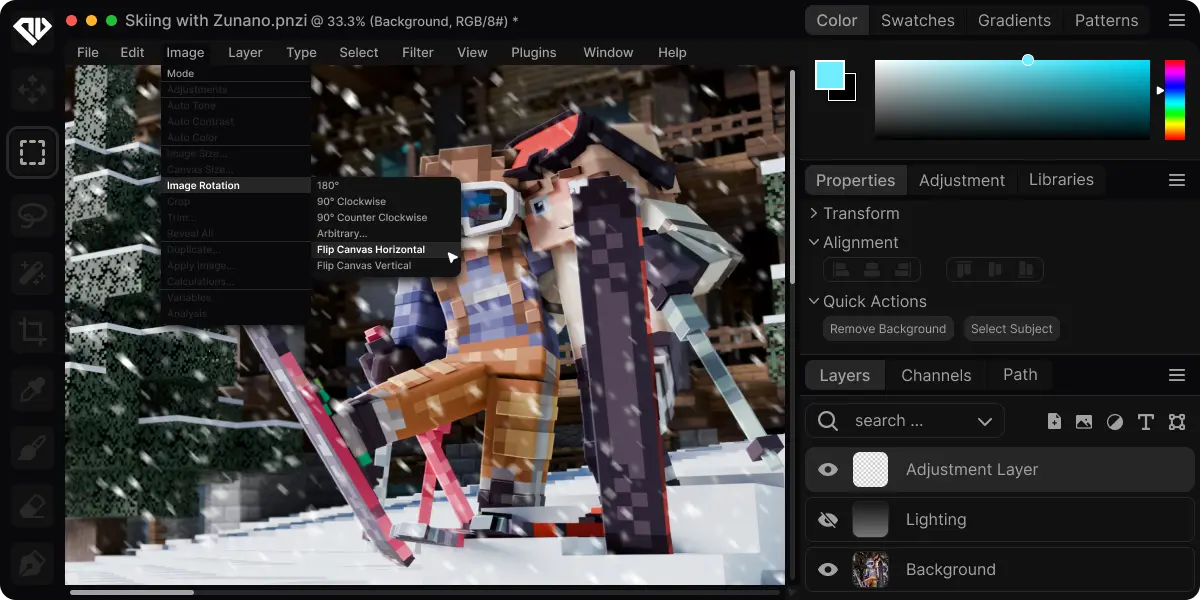
Task: Open the View menu
Action: 472,52
